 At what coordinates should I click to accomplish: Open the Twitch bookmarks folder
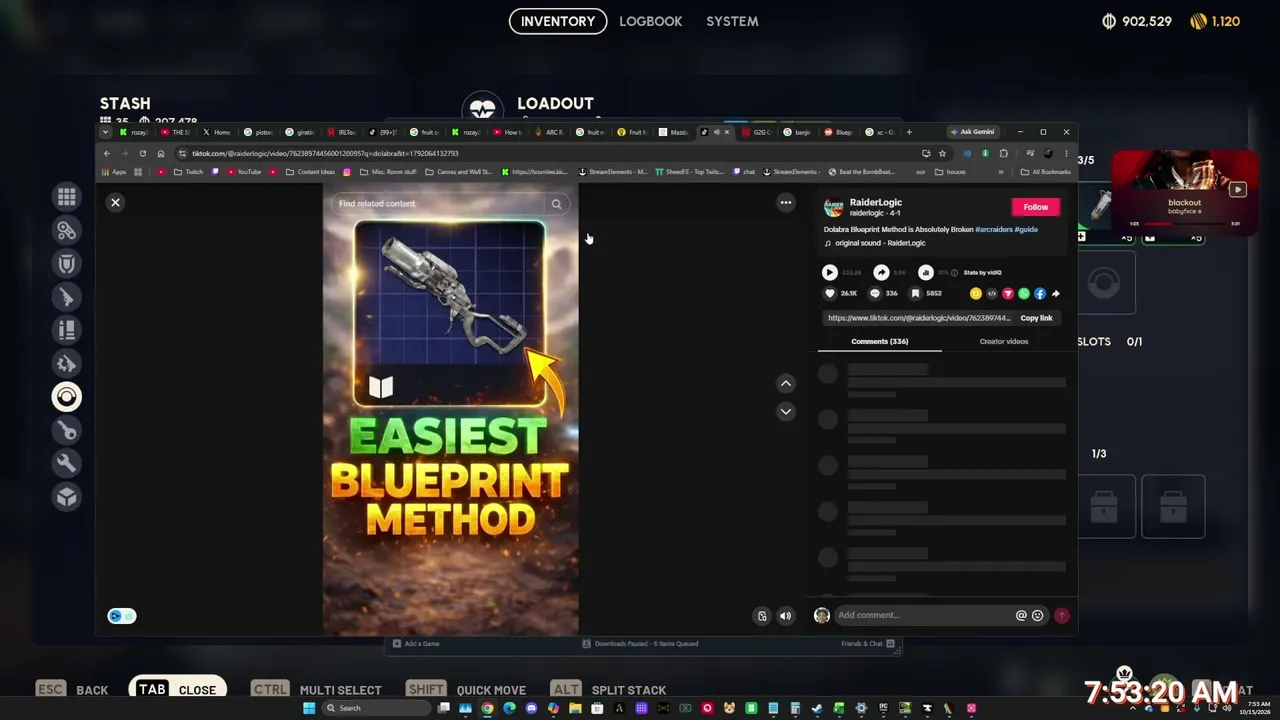pyautogui.click(x=188, y=172)
